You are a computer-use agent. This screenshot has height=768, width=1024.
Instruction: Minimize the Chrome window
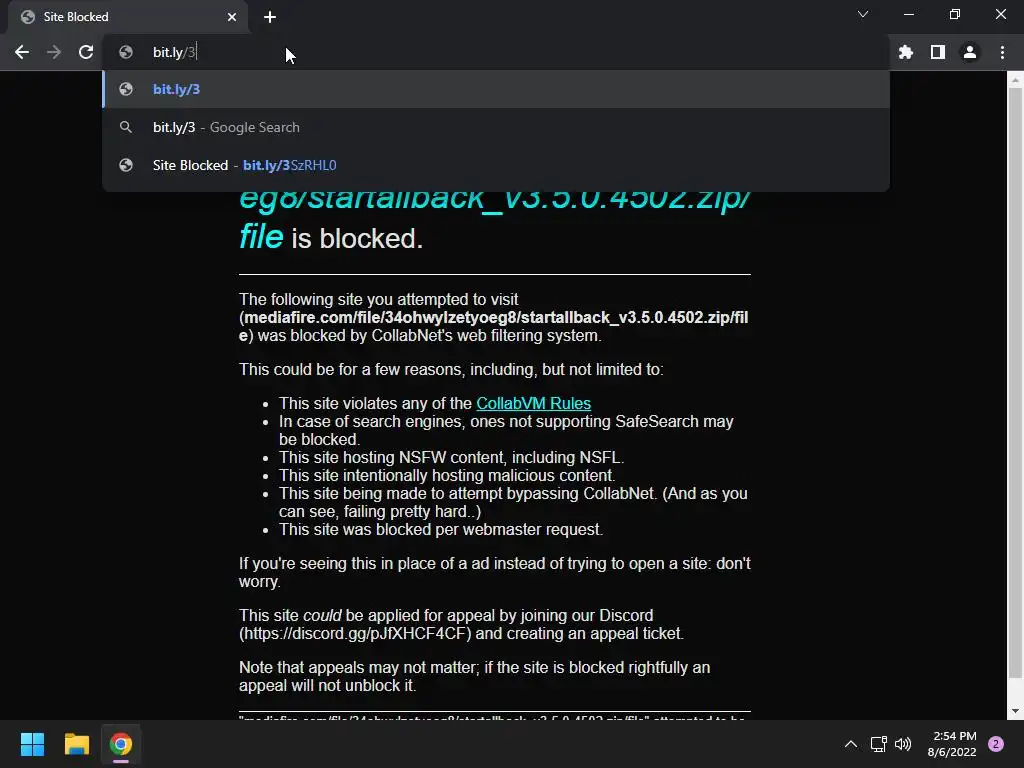click(908, 14)
